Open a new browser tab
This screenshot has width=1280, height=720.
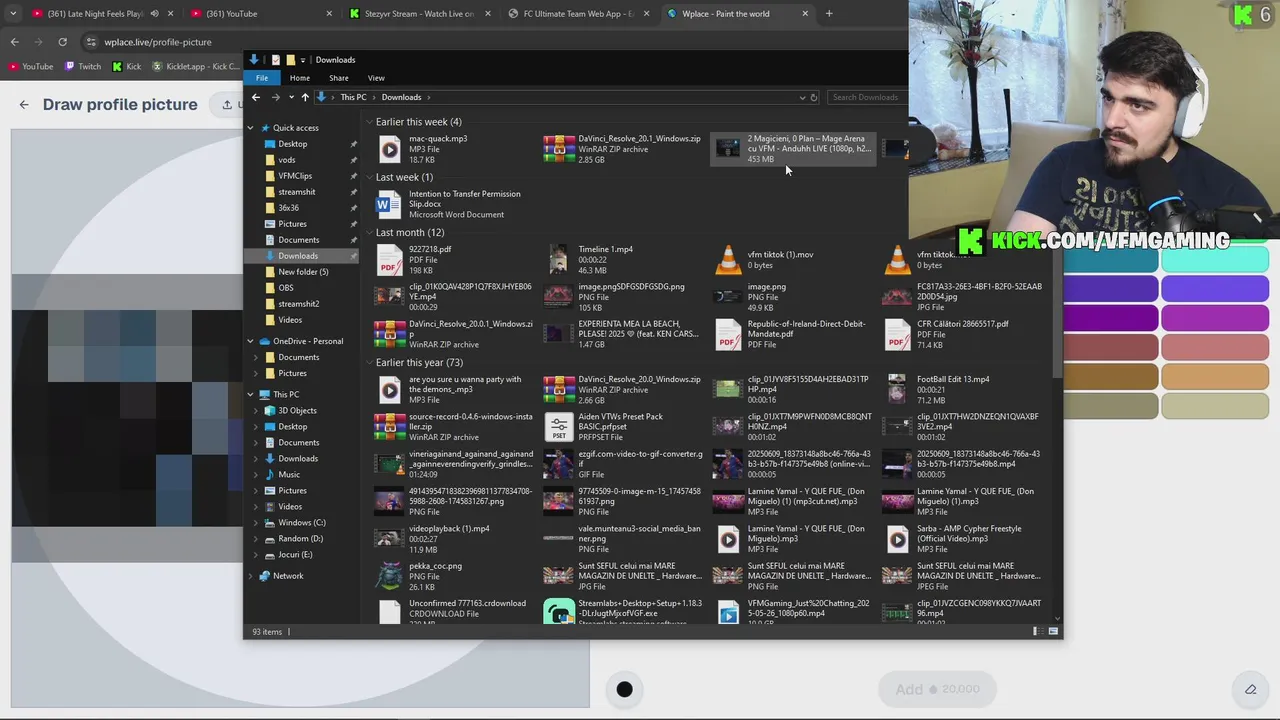pyautogui.click(x=829, y=14)
